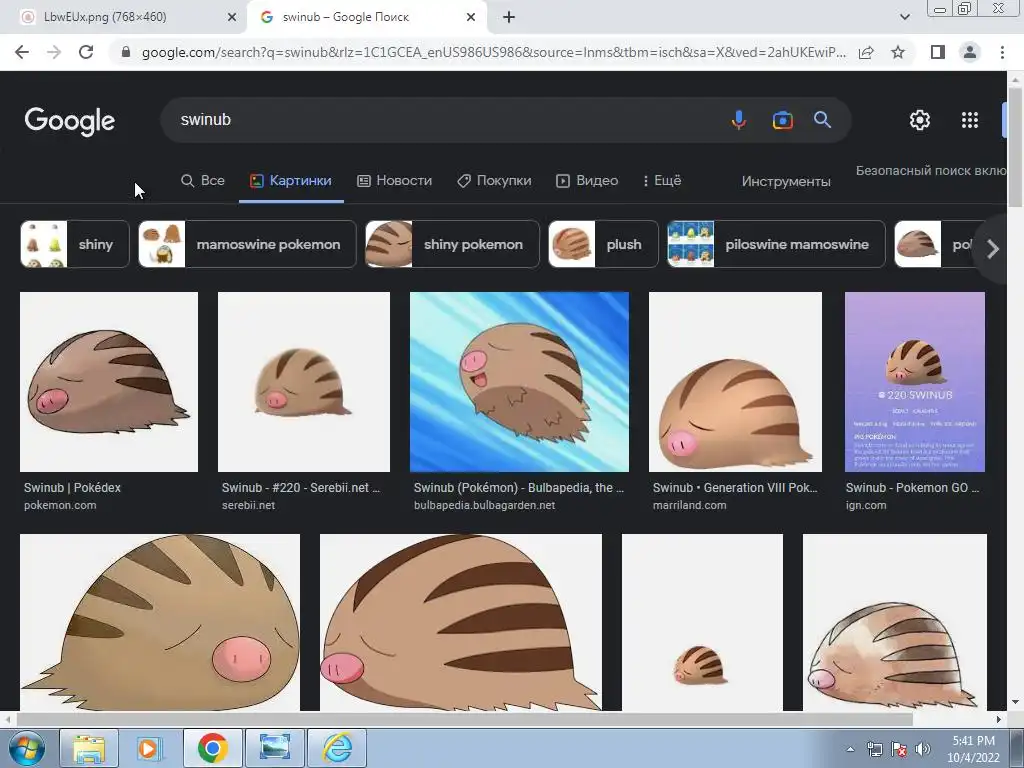
Task: Open the Google apps grid
Action: (x=970, y=120)
